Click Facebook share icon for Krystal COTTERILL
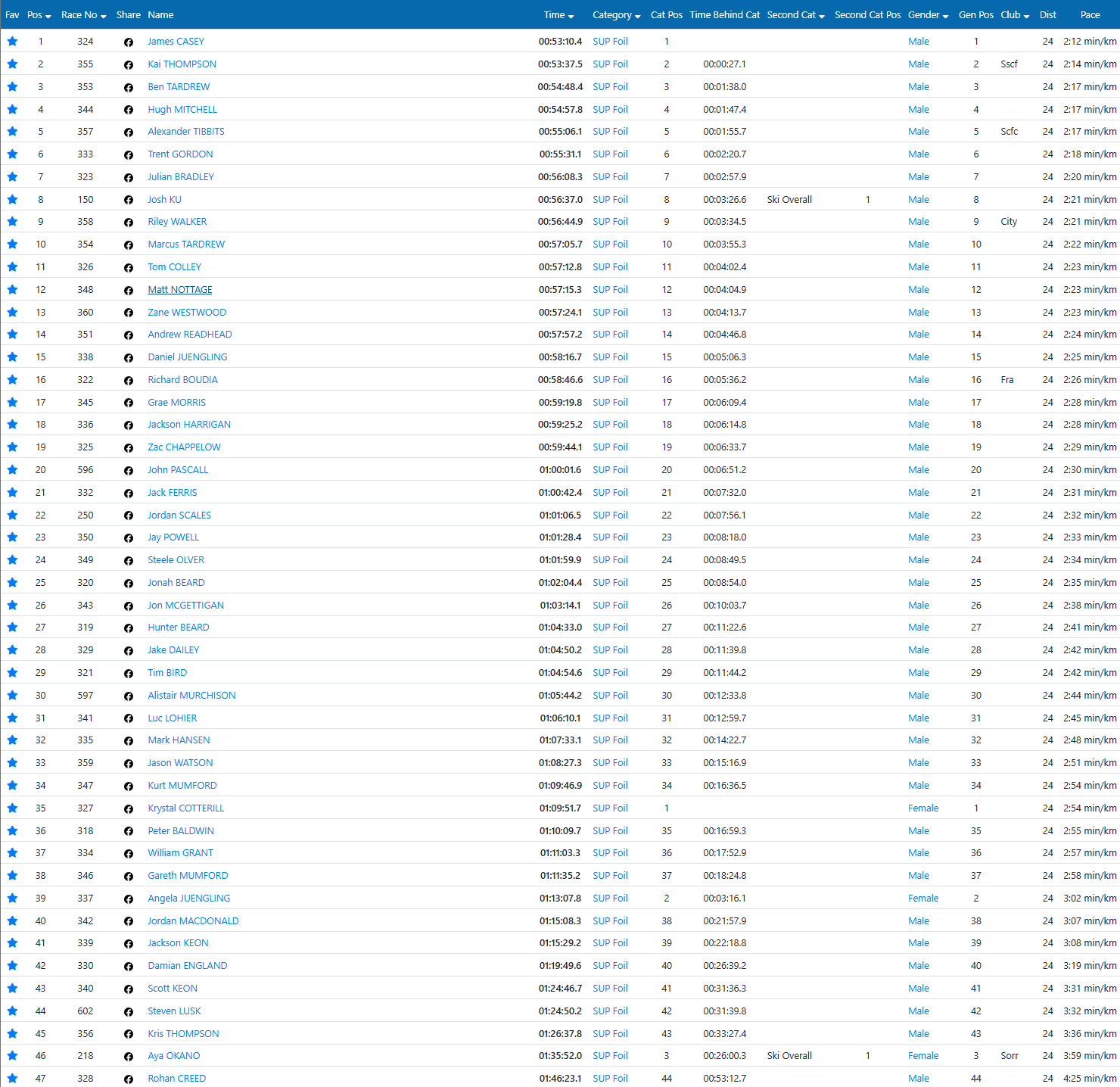The width and height of the screenshot is (1120, 1087). (129, 809)
